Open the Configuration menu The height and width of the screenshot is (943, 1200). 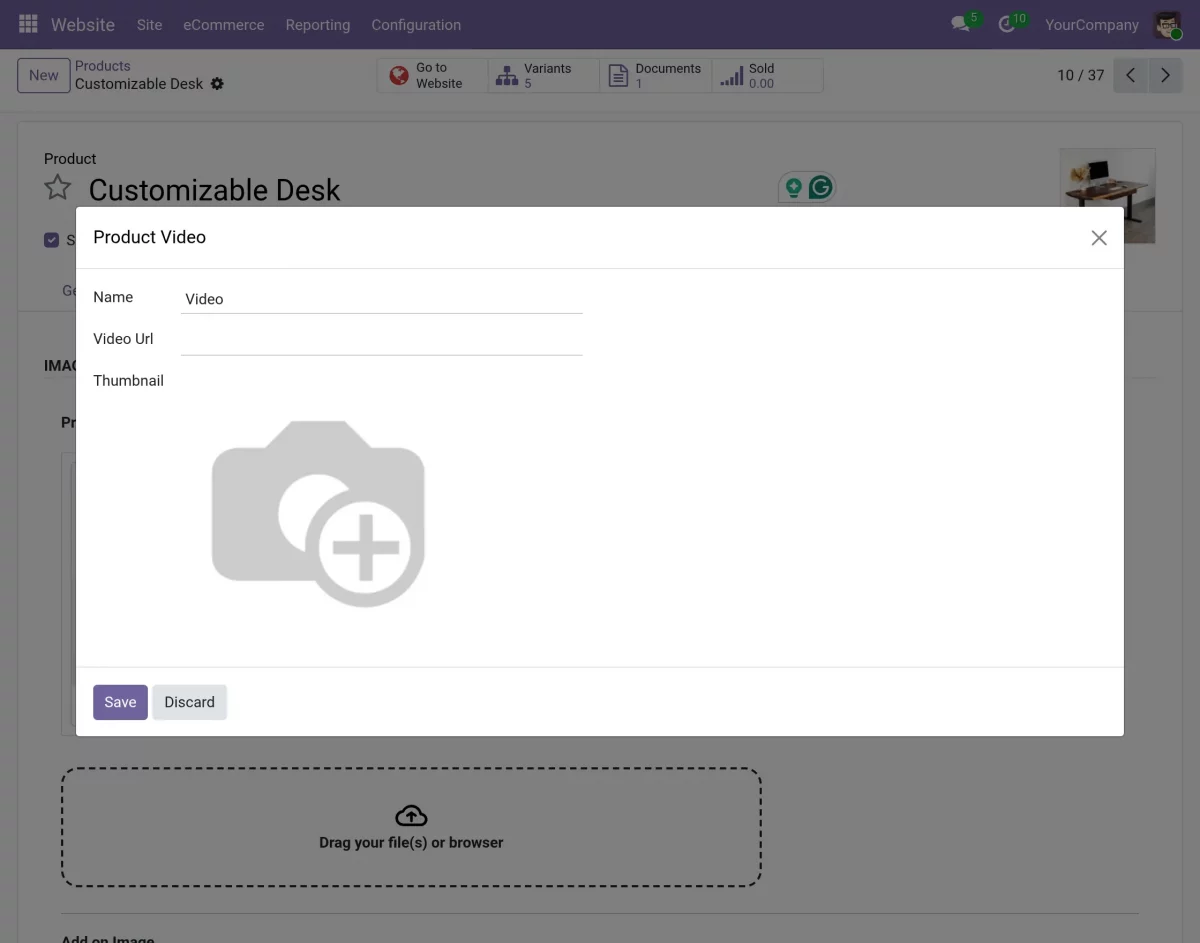(416, 24)
